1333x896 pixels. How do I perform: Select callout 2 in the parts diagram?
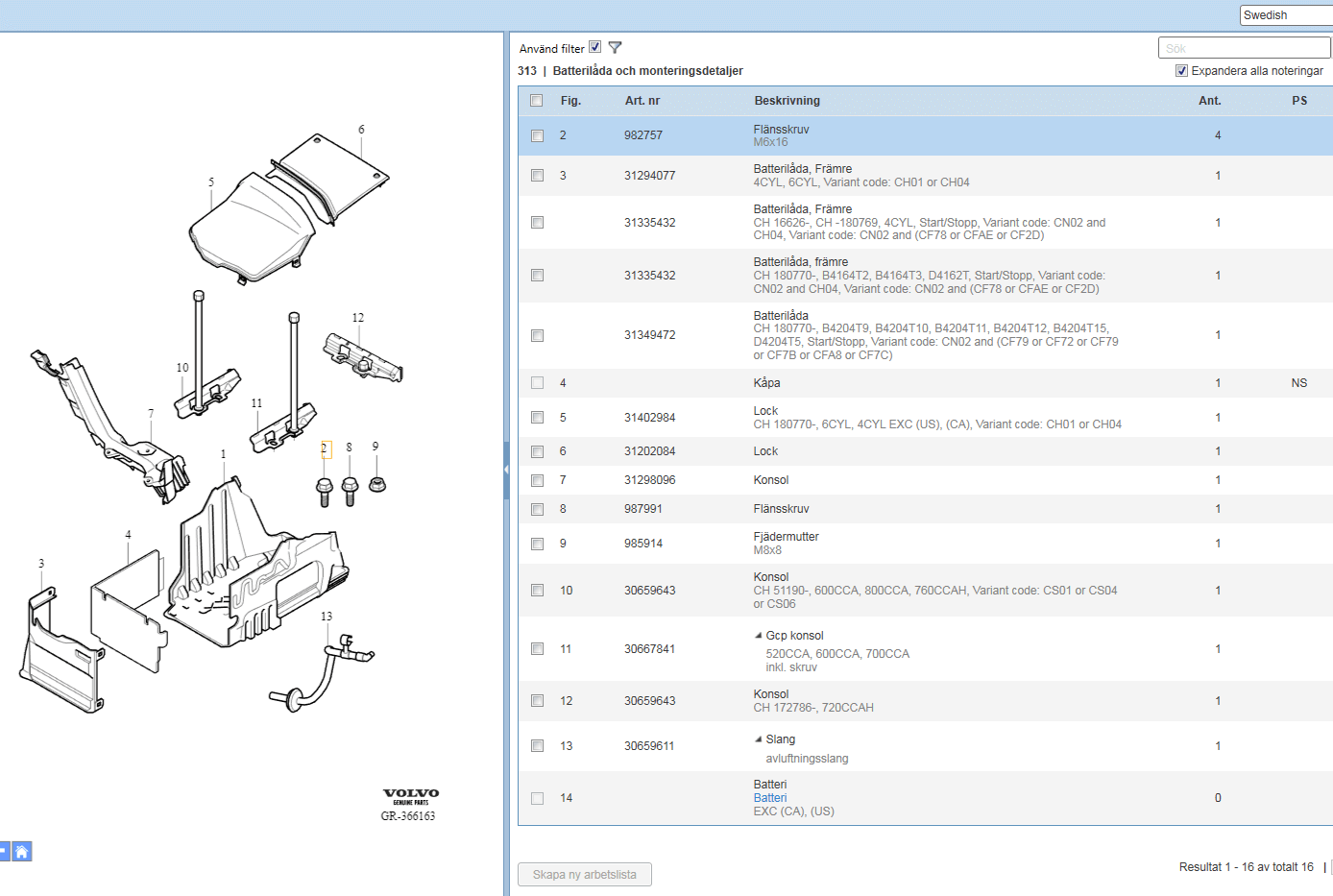(325, 448)
